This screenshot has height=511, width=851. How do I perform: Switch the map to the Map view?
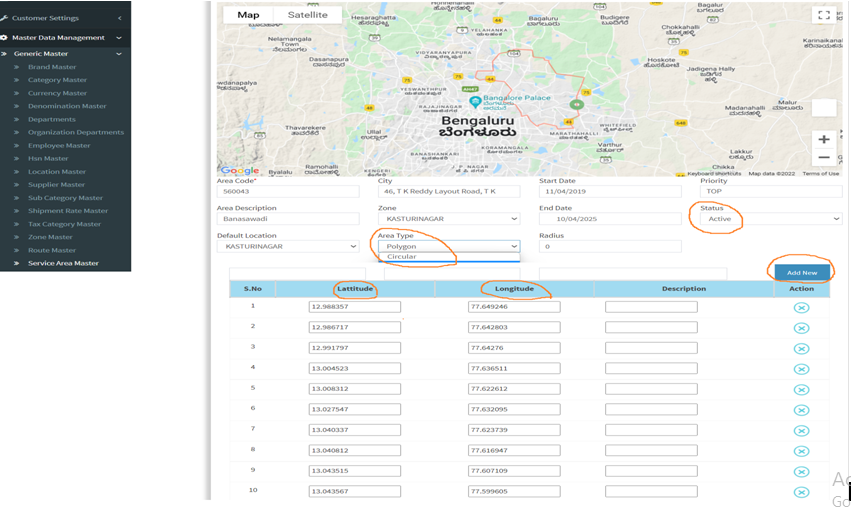tap(248, 15)
